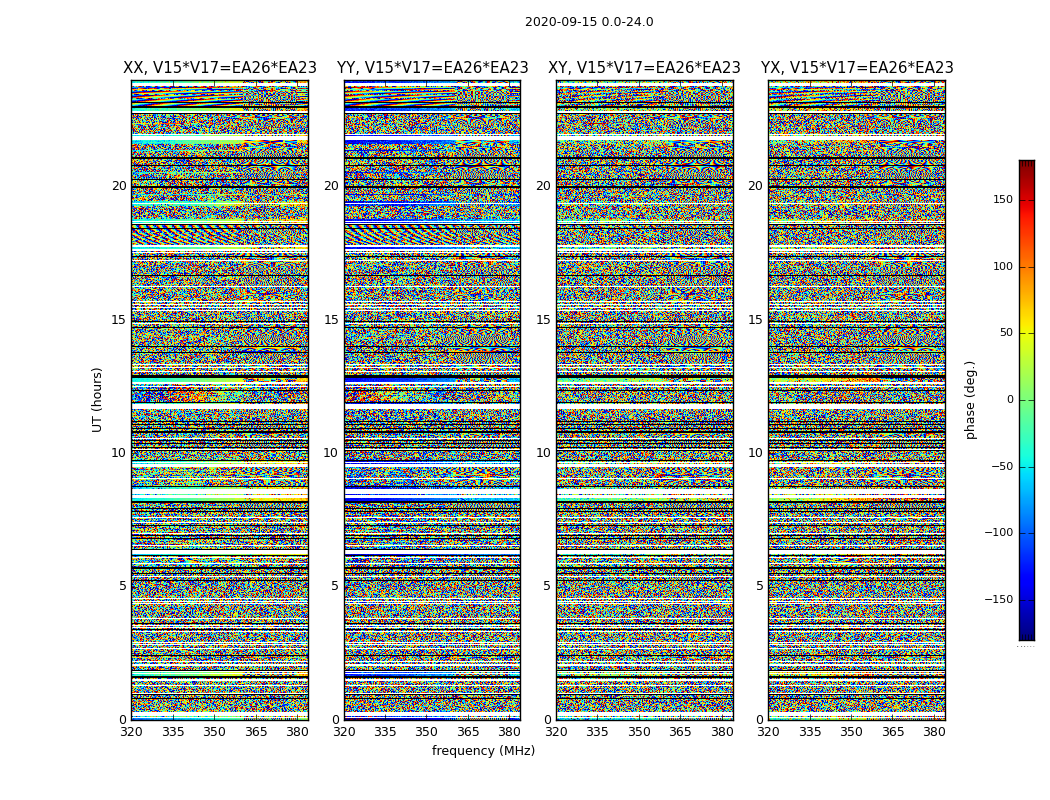This screenshot has height=800, width=1050.
Task: Click colorbar tick label '100'
Action: click(x=1003, y=266)
